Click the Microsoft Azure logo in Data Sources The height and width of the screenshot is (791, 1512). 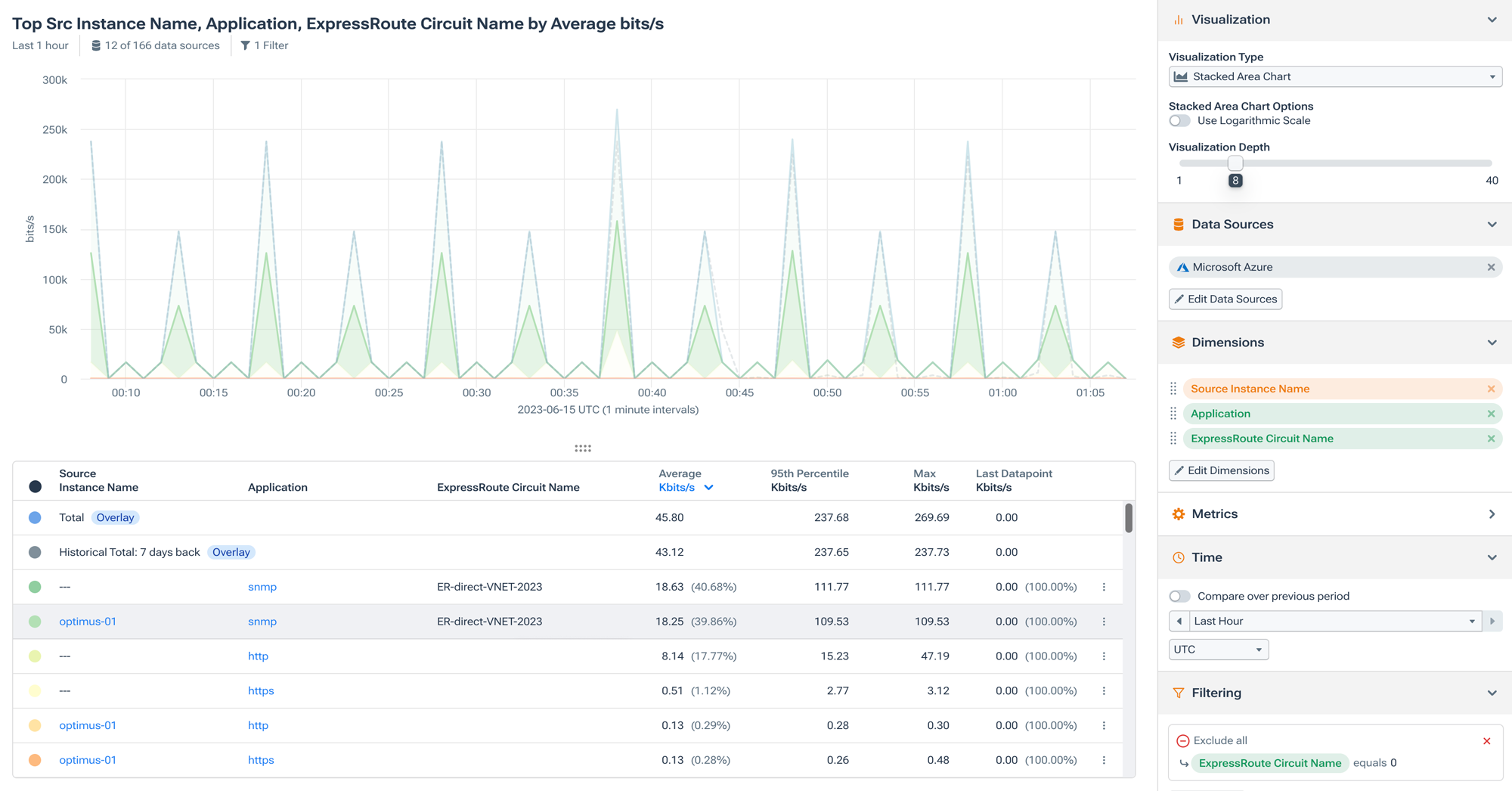pyautogui.click(x=1183, y=266)
